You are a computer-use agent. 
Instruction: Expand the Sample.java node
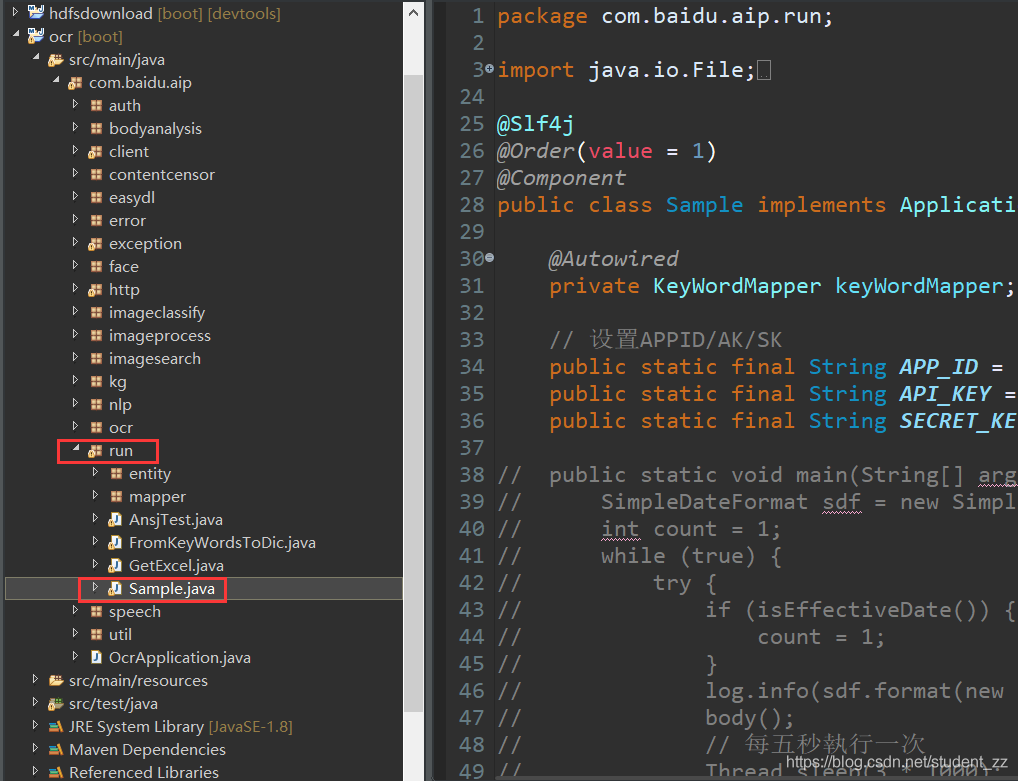pyautogui.click(x=95, y=587)
